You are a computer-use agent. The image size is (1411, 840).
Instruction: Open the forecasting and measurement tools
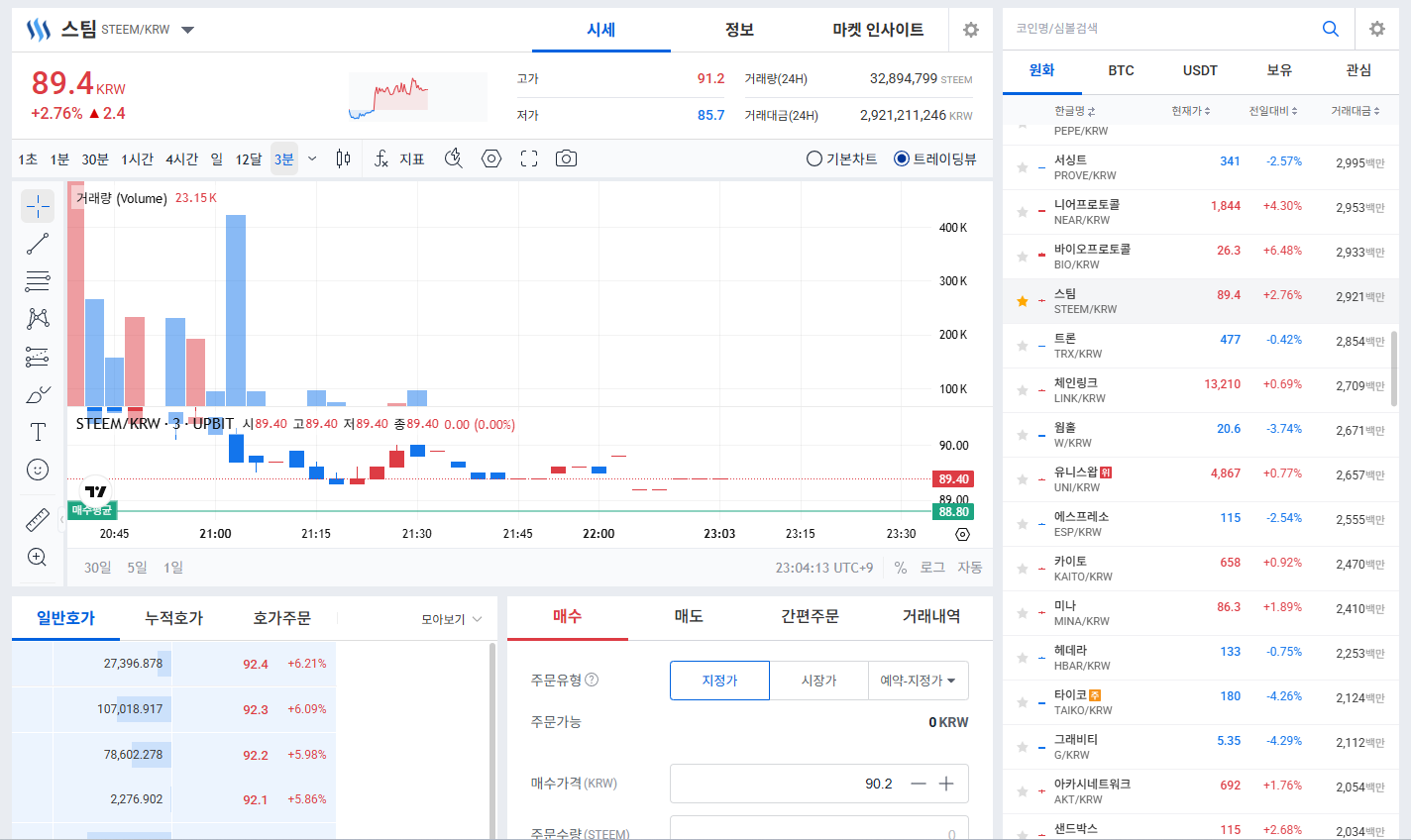point(38,357)
